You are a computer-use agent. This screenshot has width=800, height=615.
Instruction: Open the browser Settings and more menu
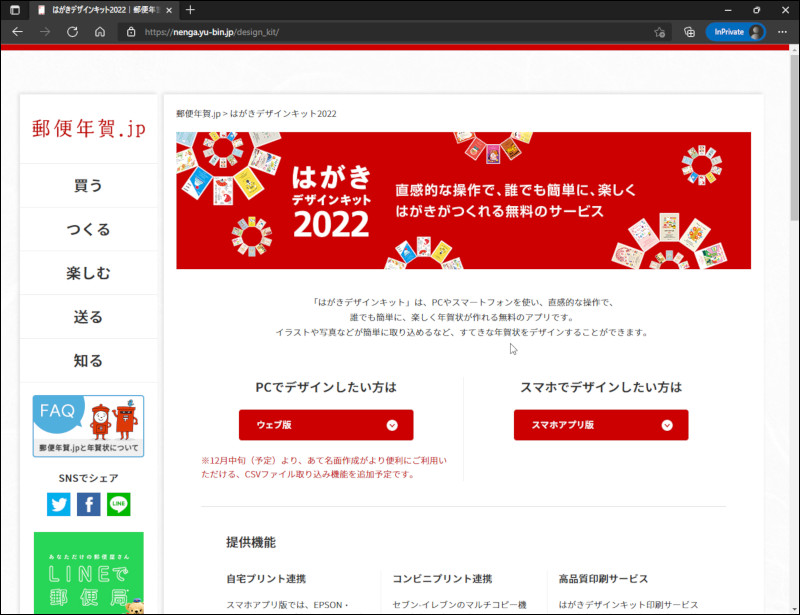tap(782, 32)
